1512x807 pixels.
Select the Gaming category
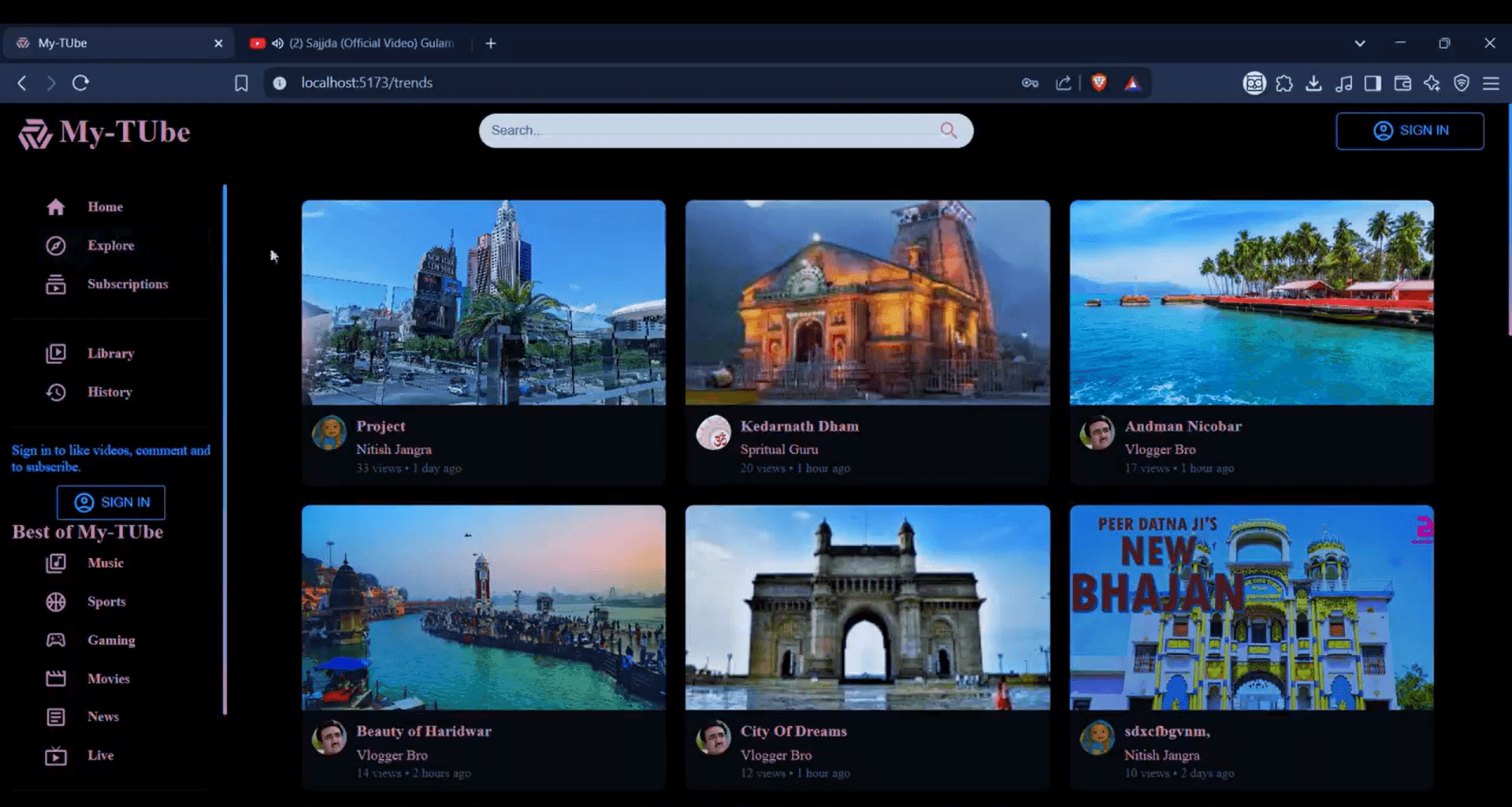pyautogui.click(x=111, y=640)
